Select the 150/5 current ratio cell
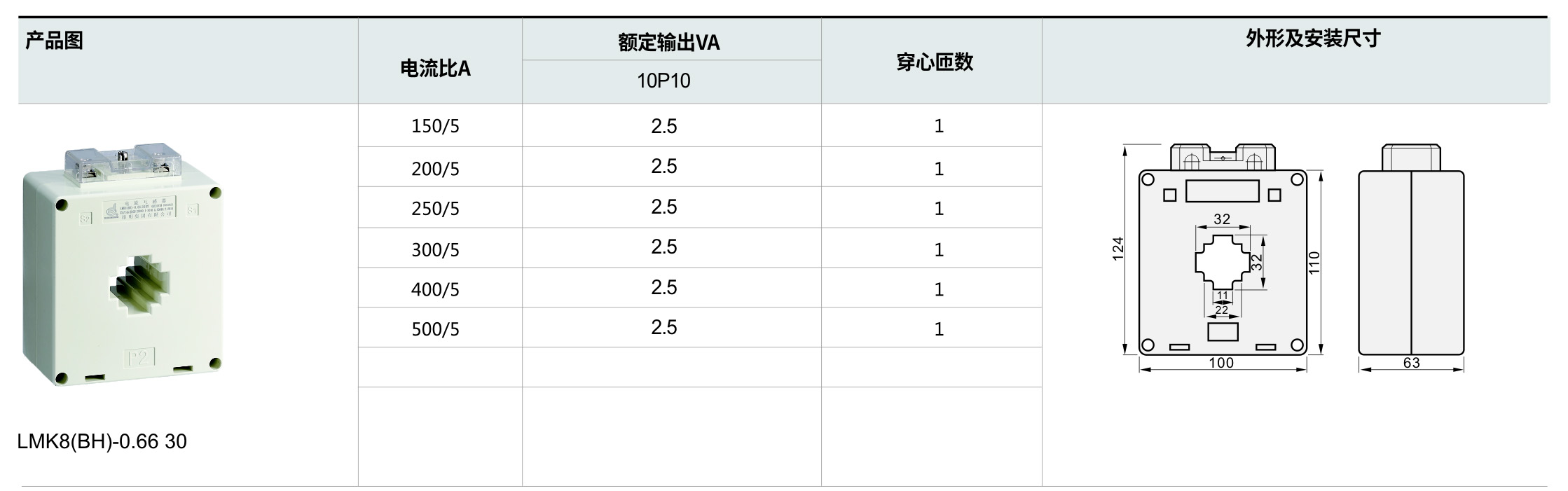This screenshot has height=491, width=1568. coord(435,126)
